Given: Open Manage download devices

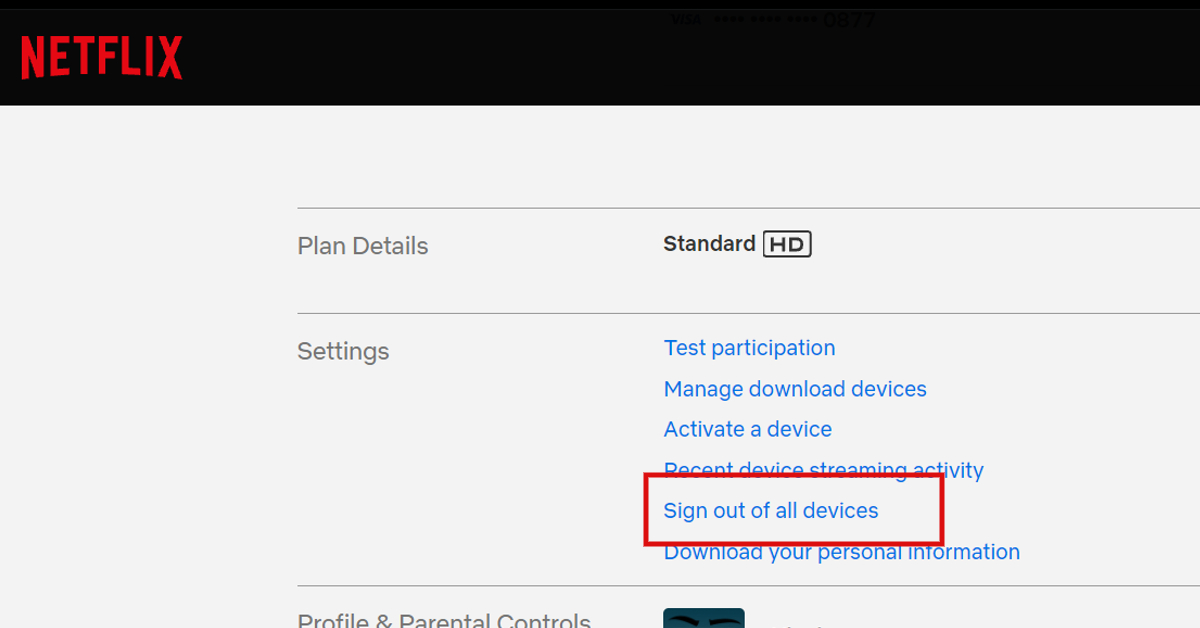Looking at the screenshot, I should pos(795,389).
